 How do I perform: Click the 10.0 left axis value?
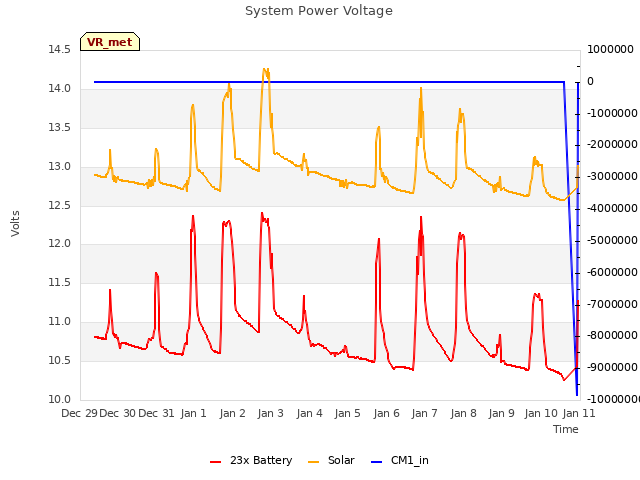click(60, 400)
